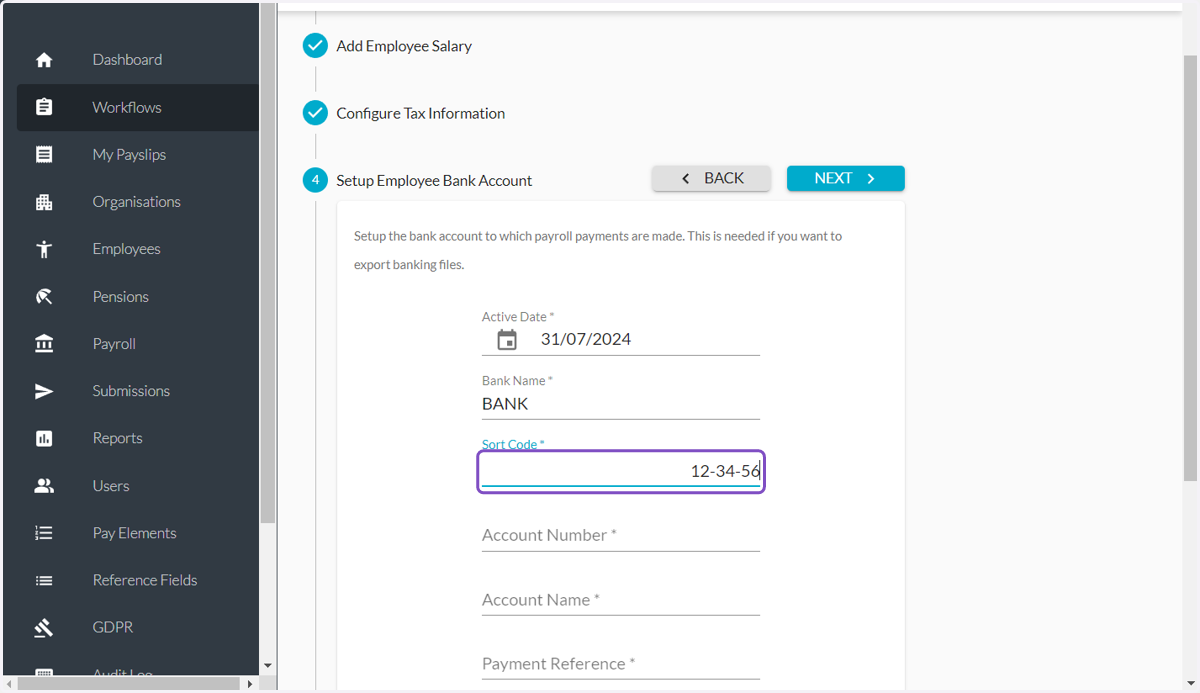
Task: Click the sidebar horizontal scroll left arrow
Action: click(10, 684)
